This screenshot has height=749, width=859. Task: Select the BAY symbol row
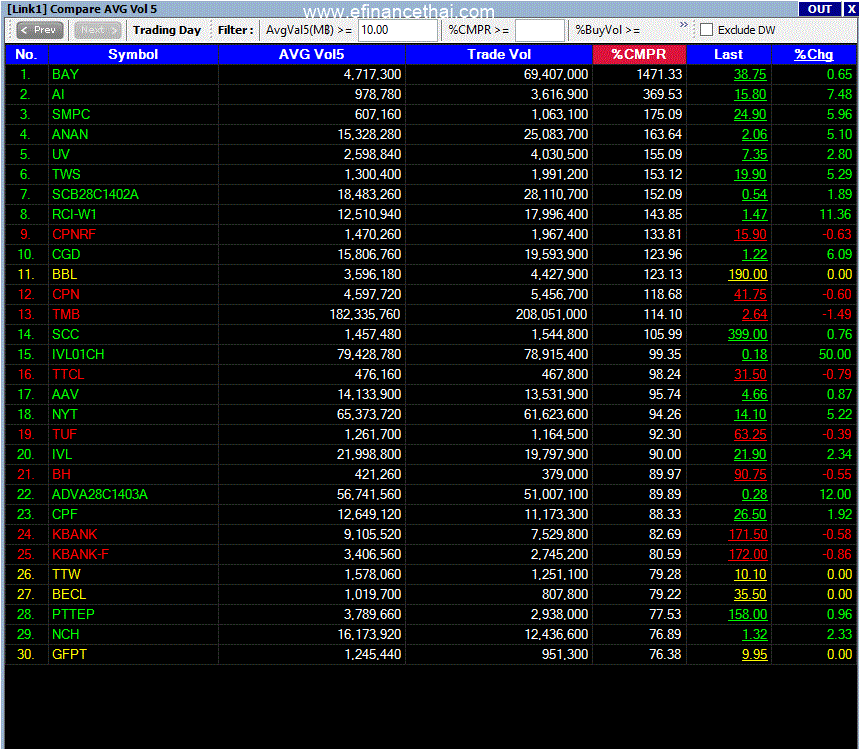(x=430, y=75)
